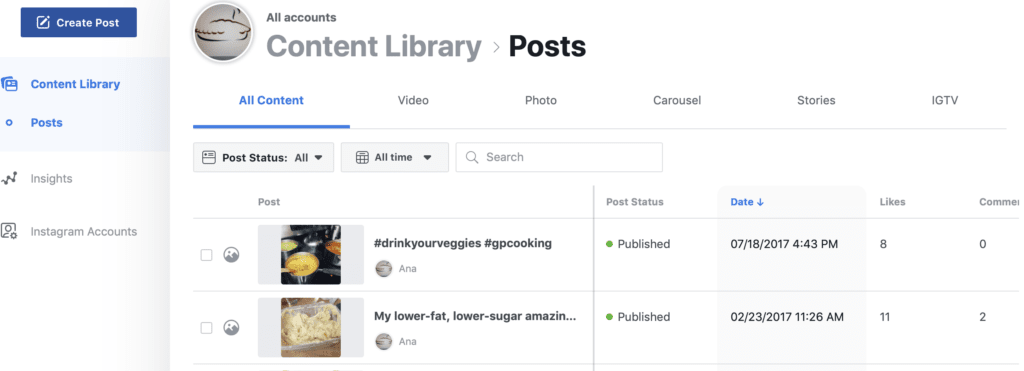1024x371 pixels.
Task: Select the lower-fat, lower-sugar post checkbox
Action: click(x=206, y=328)
